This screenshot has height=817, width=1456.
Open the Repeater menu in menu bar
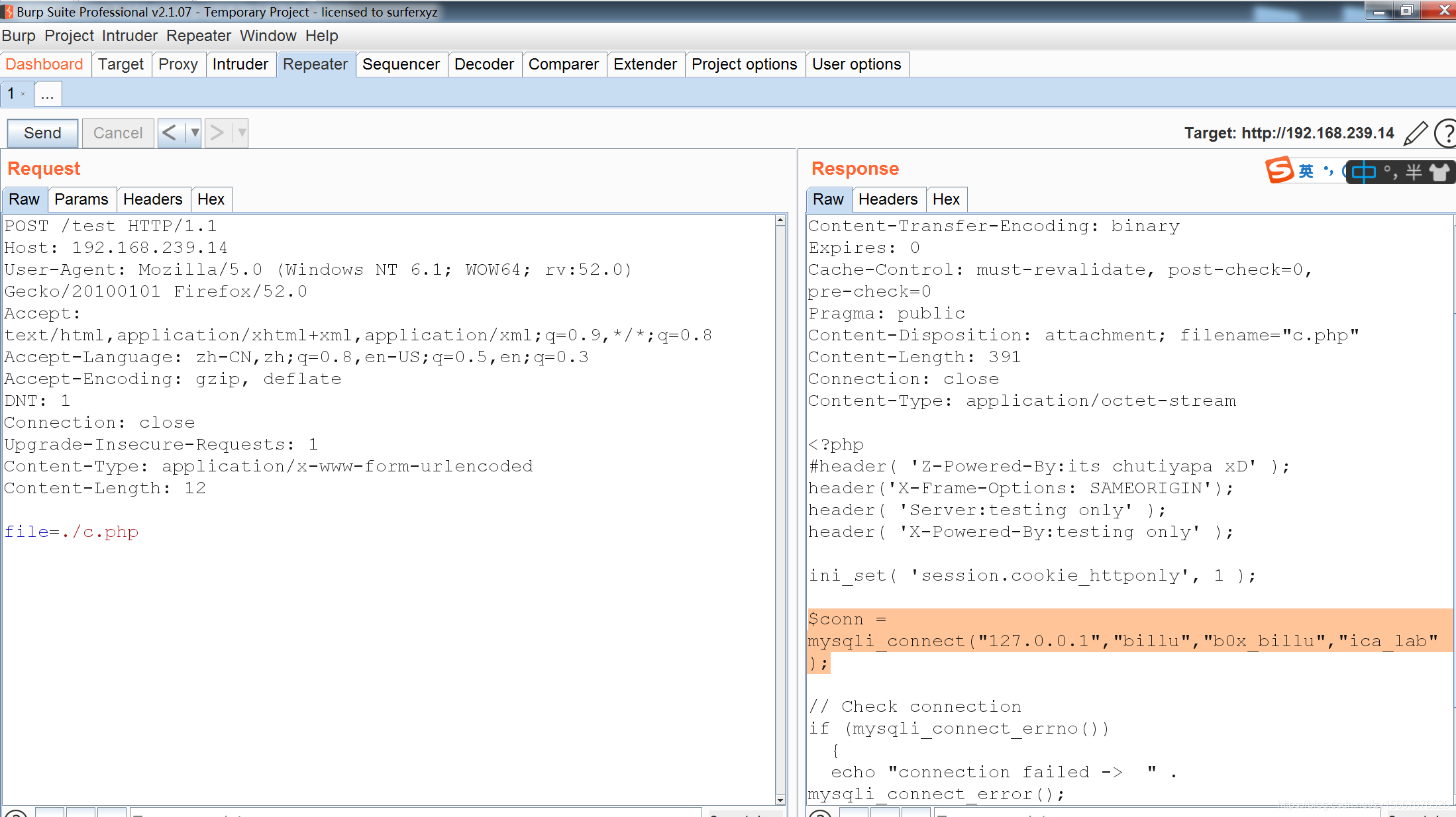point(199,36)
